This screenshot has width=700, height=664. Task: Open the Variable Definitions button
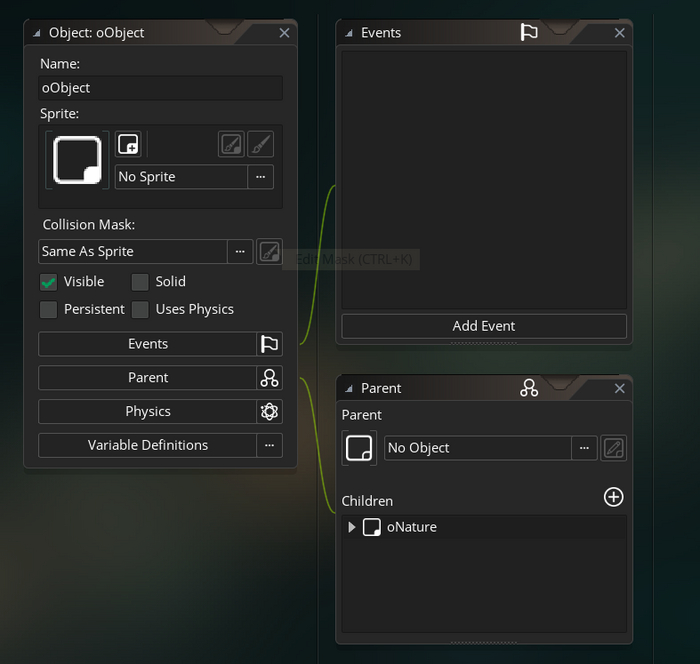[147, 446]
